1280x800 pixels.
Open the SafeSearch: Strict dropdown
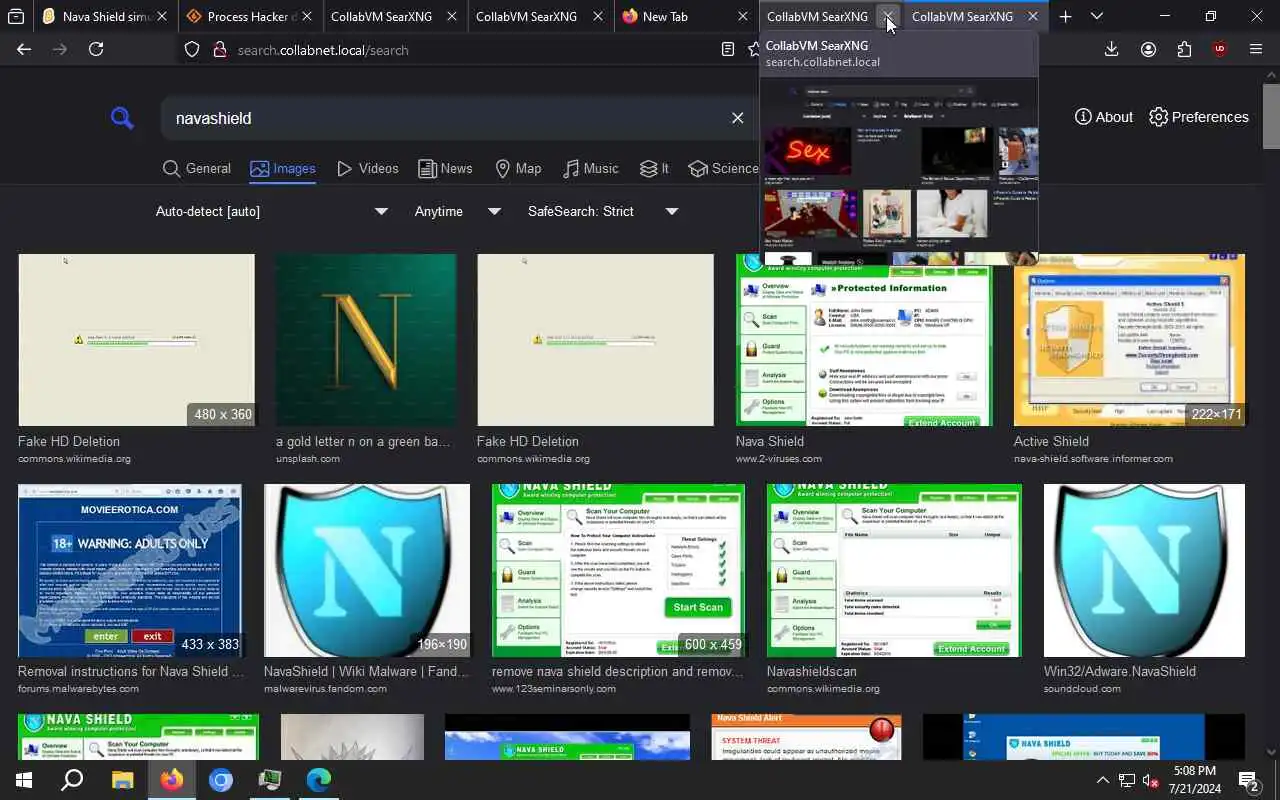click(x=603, y=211)
